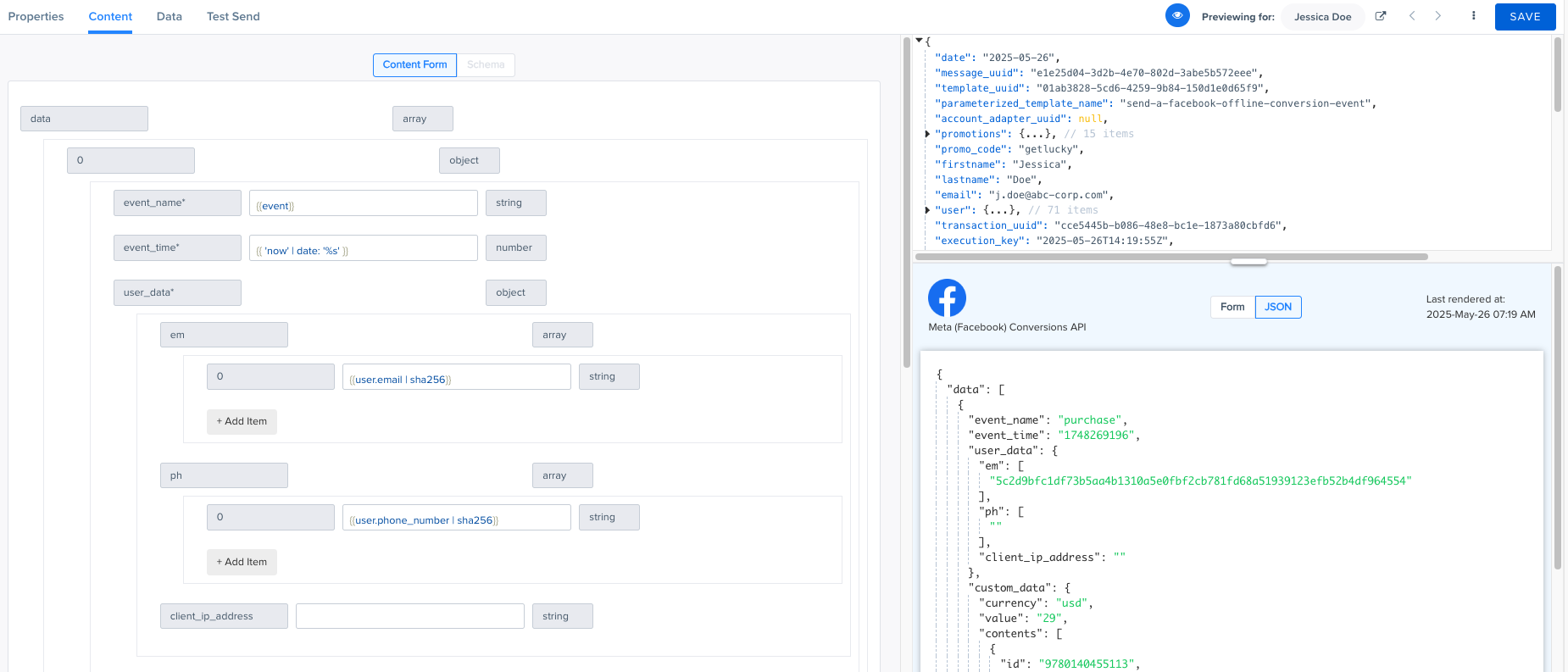Switch rendered output to Form view

coord(1232,307)
